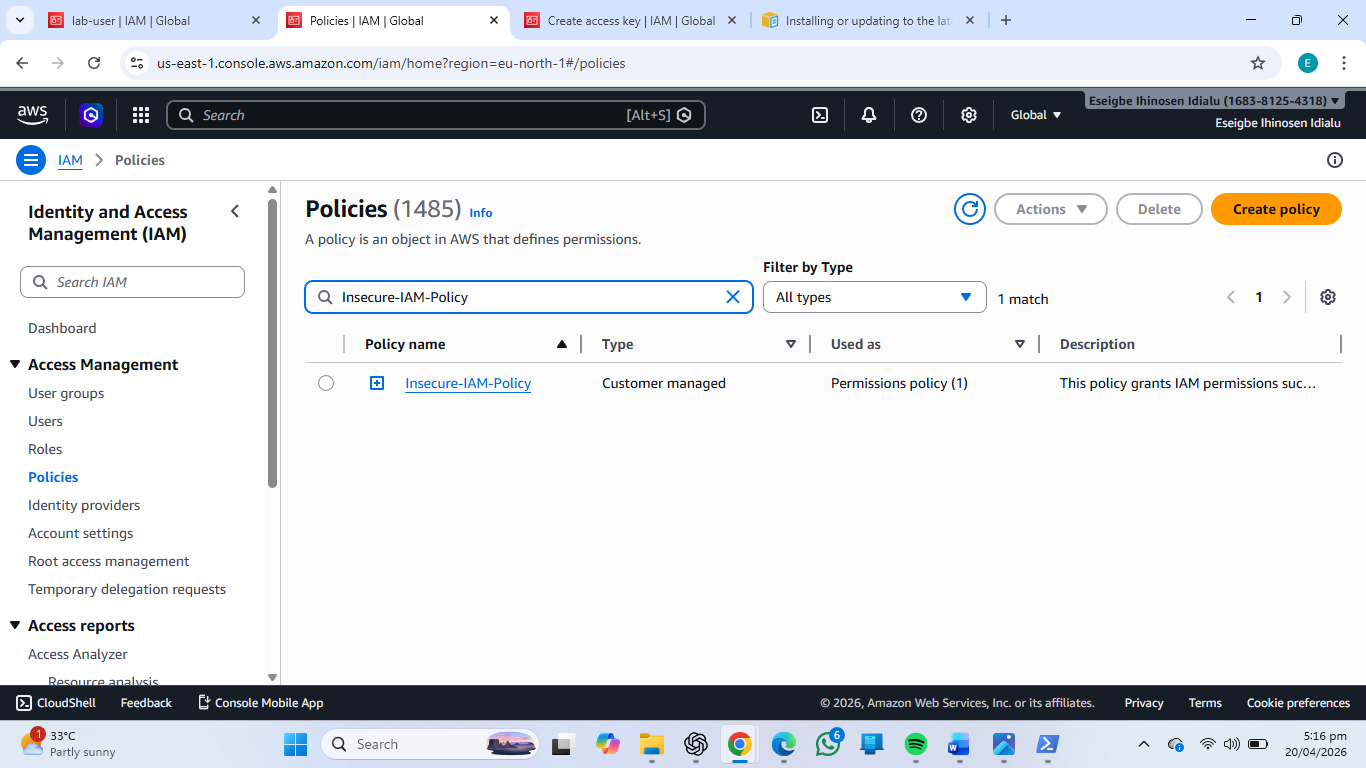
Task: Open File Explorer from the taskbar
Action: click(x=652, y=744)
